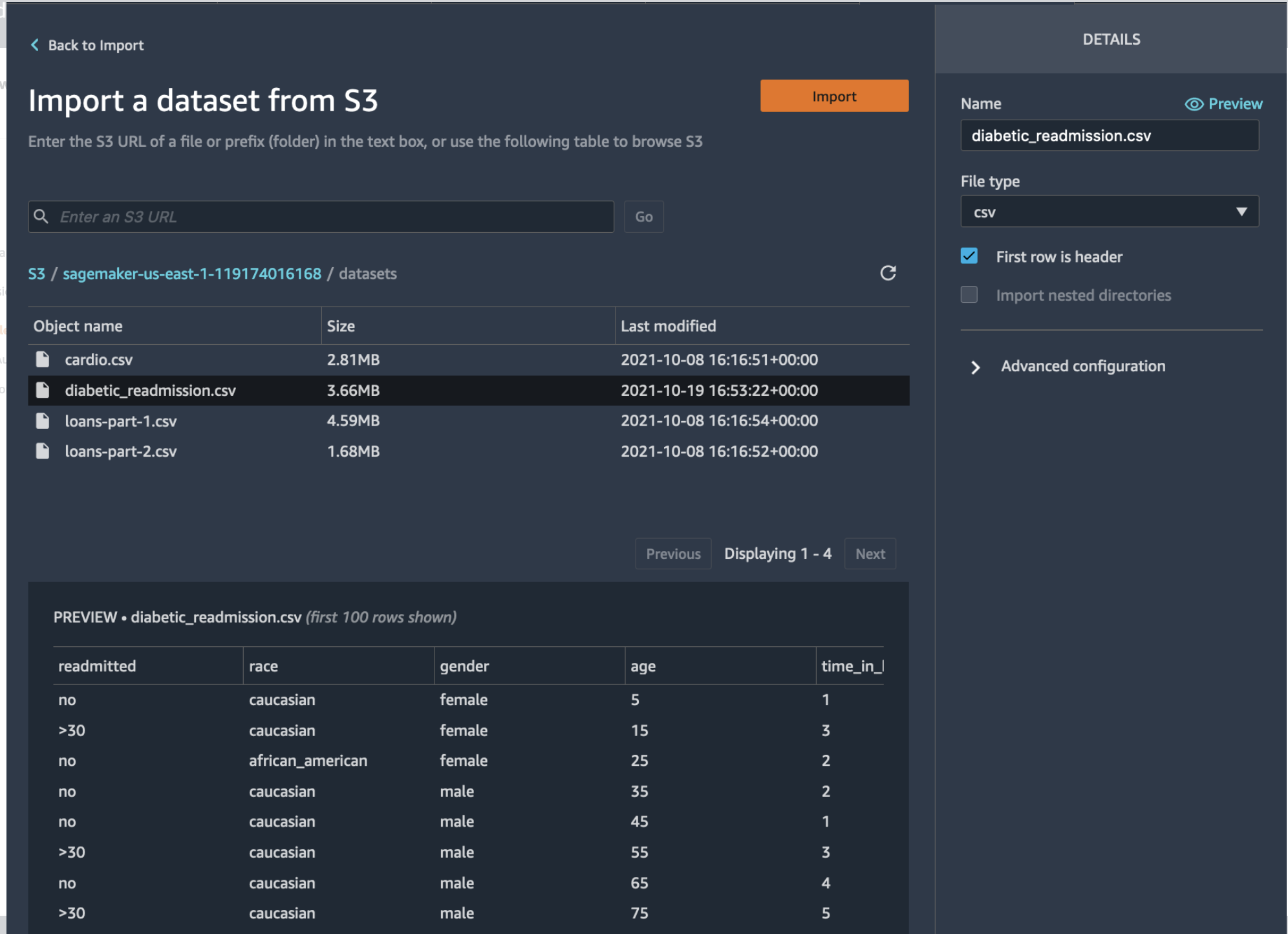
Task: Focus the Enter an S3 URL field
Action: (321, 217)
